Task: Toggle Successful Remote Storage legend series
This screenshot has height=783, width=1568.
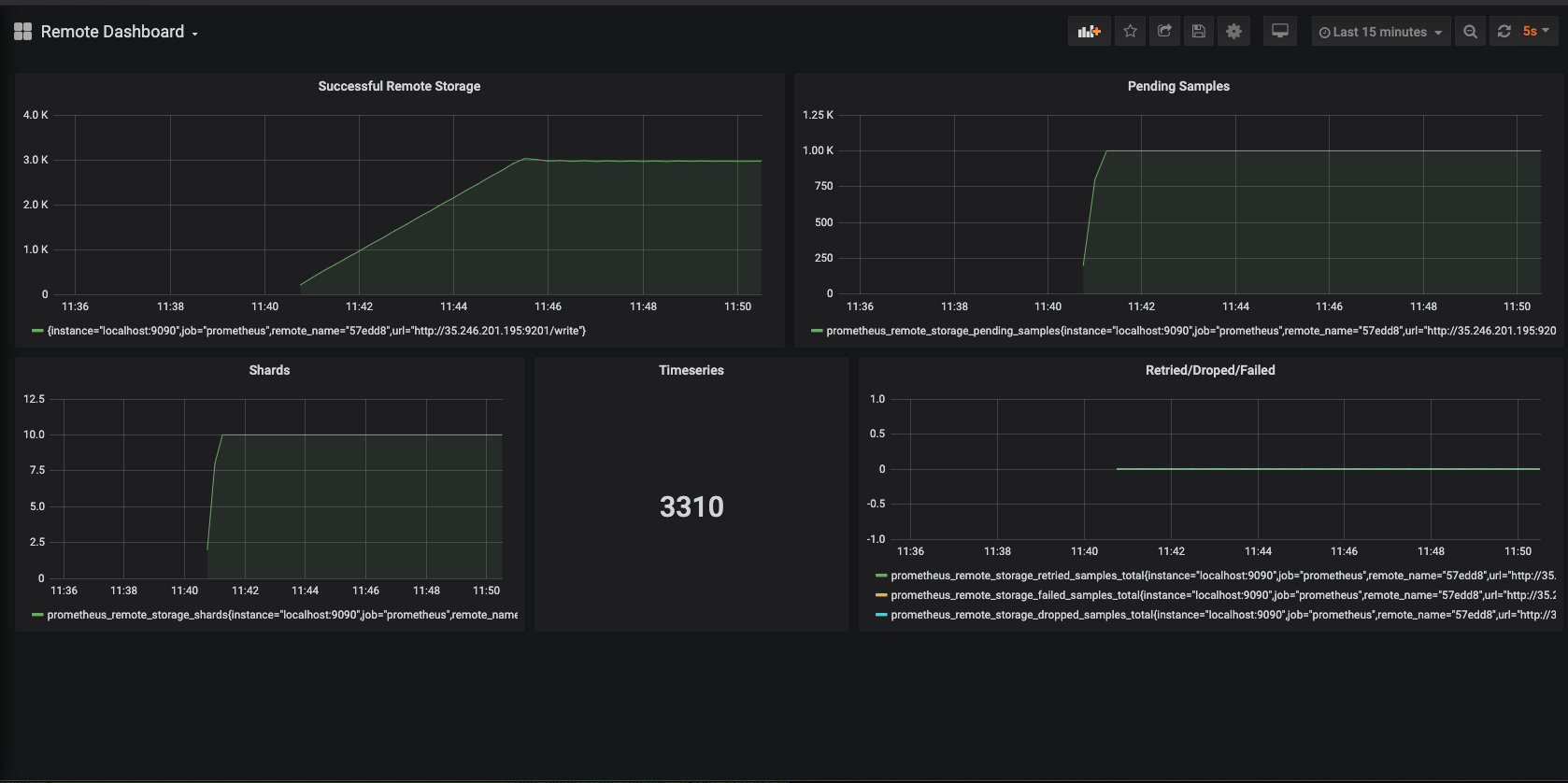Action: [x=317, y=331]
